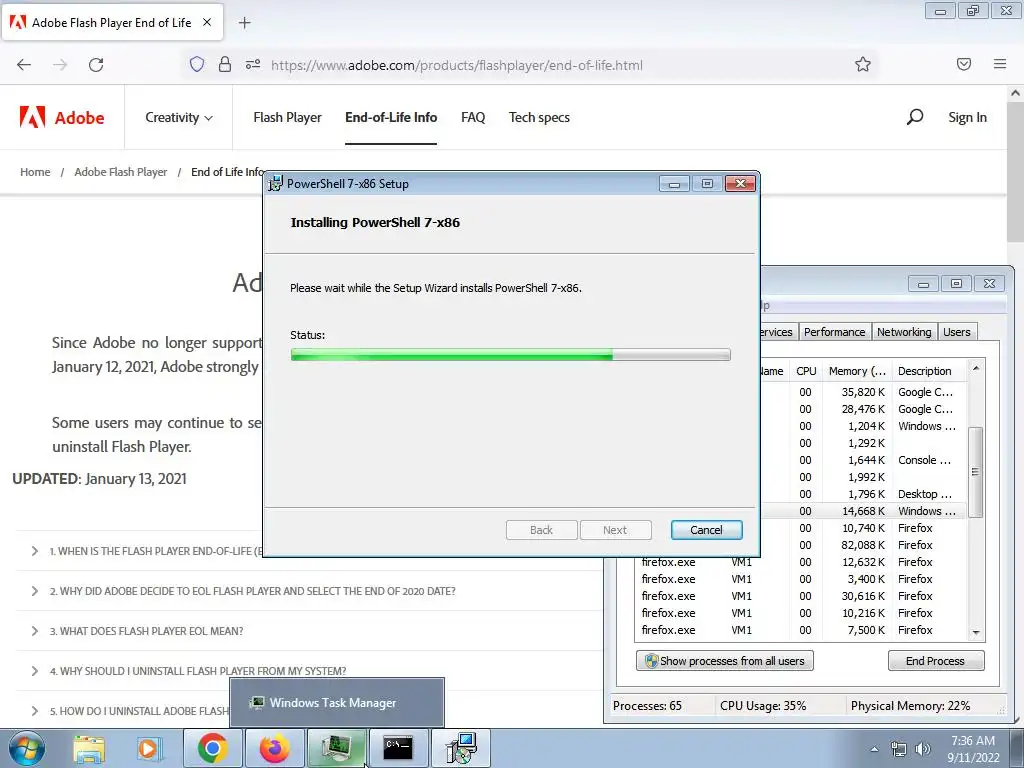
Task: Expand question 2 about why Adobe EOL Flash
Action: [x=243, y=591]
